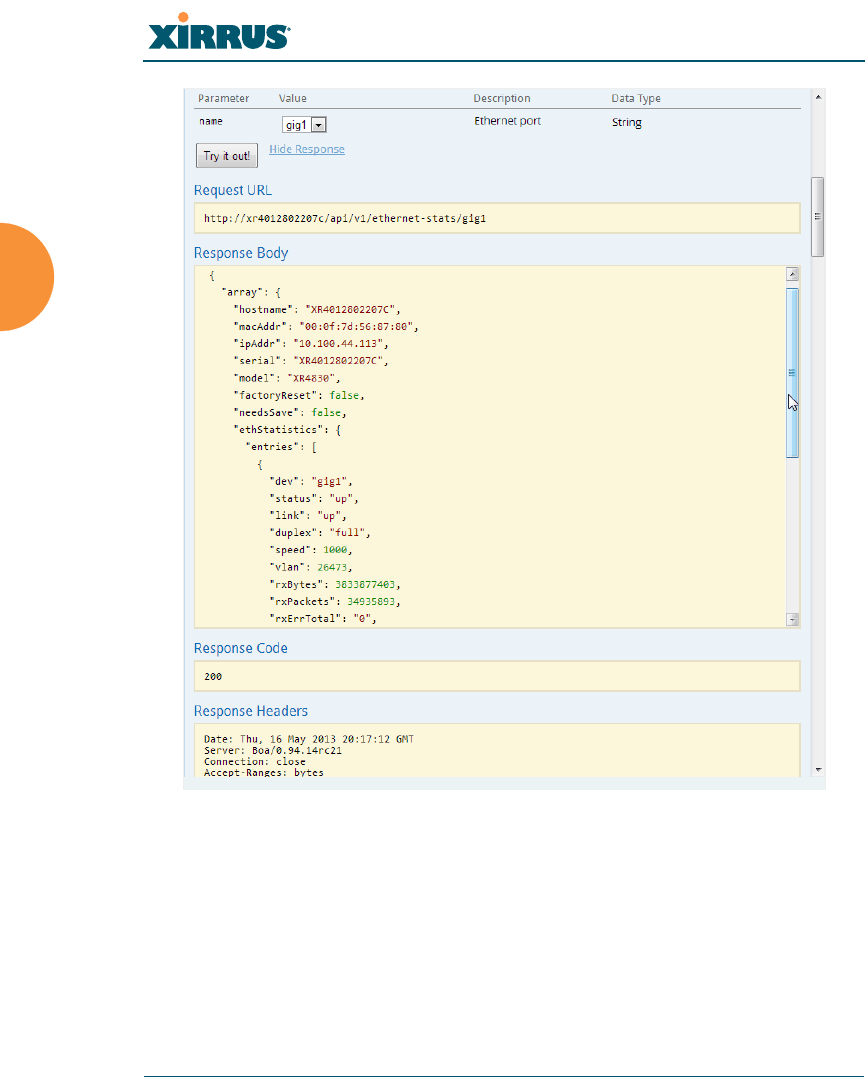Click the Try it out! button

(227, 155)
